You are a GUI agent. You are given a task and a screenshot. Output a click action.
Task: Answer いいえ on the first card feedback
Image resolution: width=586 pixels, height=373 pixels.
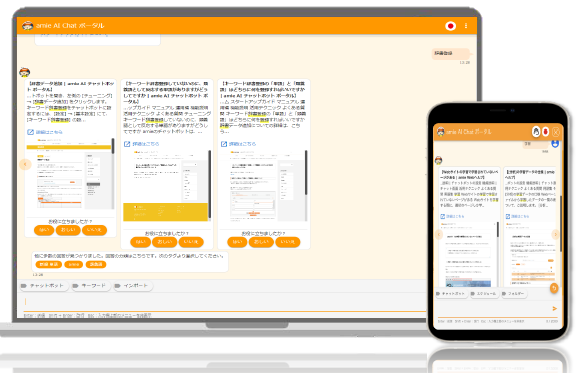click(94, 230)
